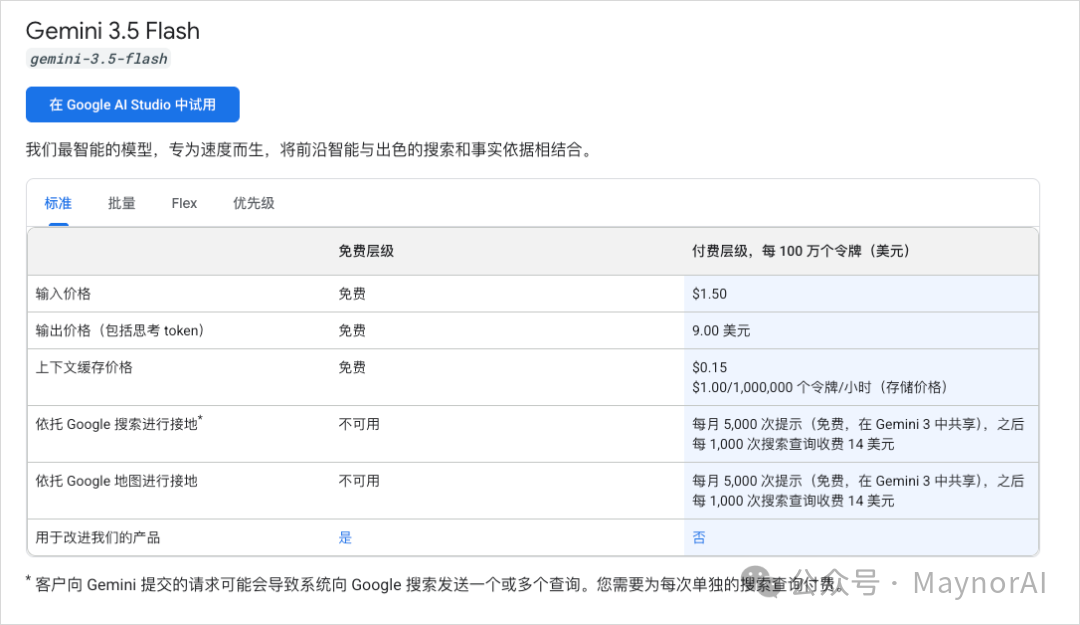
Task: Click paid-tier pricing text in Google 搜索 row
Action: click(858, 434)
